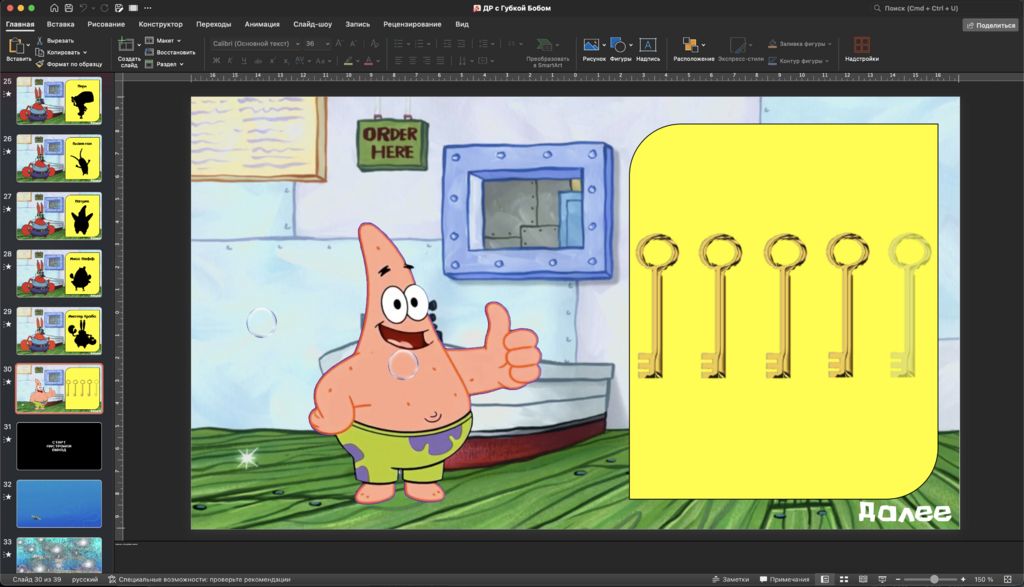Start slide show from status bar icon
The height and width of the screenshot is (587, 1024).
(x=882, y=579)
